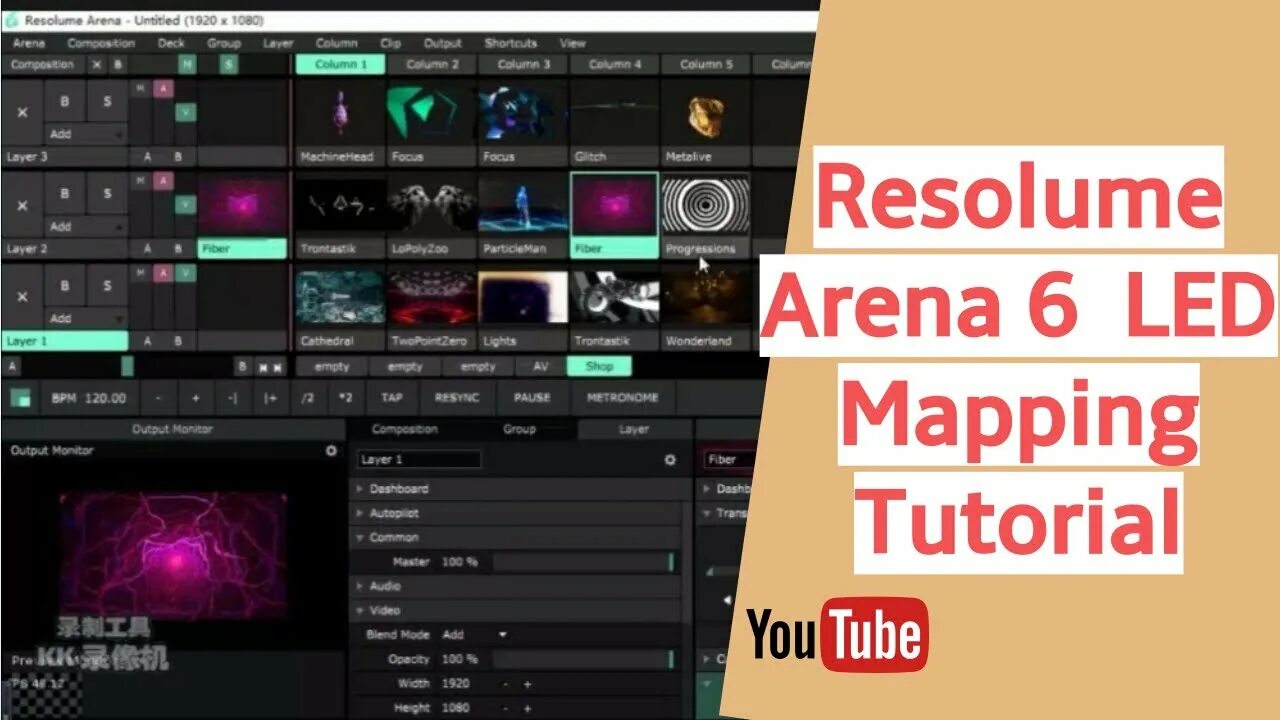Click the Opacity 100 % slider
This screenshot has height=720, width=1280.
[583, 659]
